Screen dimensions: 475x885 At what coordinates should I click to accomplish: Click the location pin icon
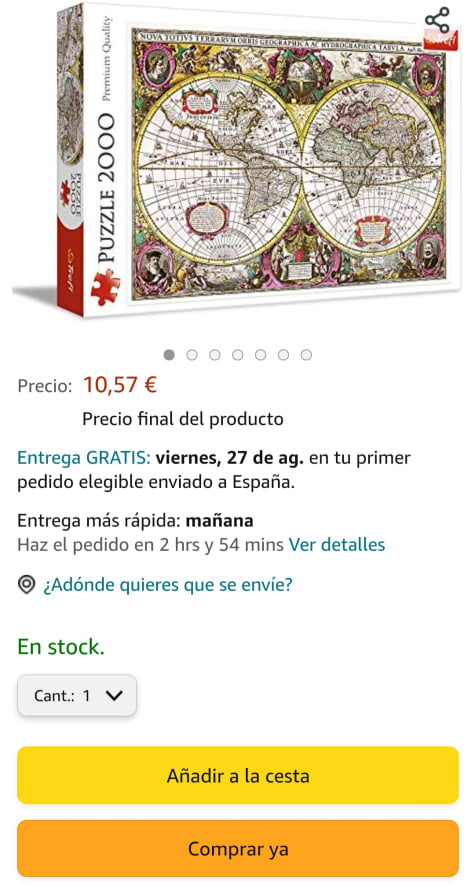[x=27, y=585]
